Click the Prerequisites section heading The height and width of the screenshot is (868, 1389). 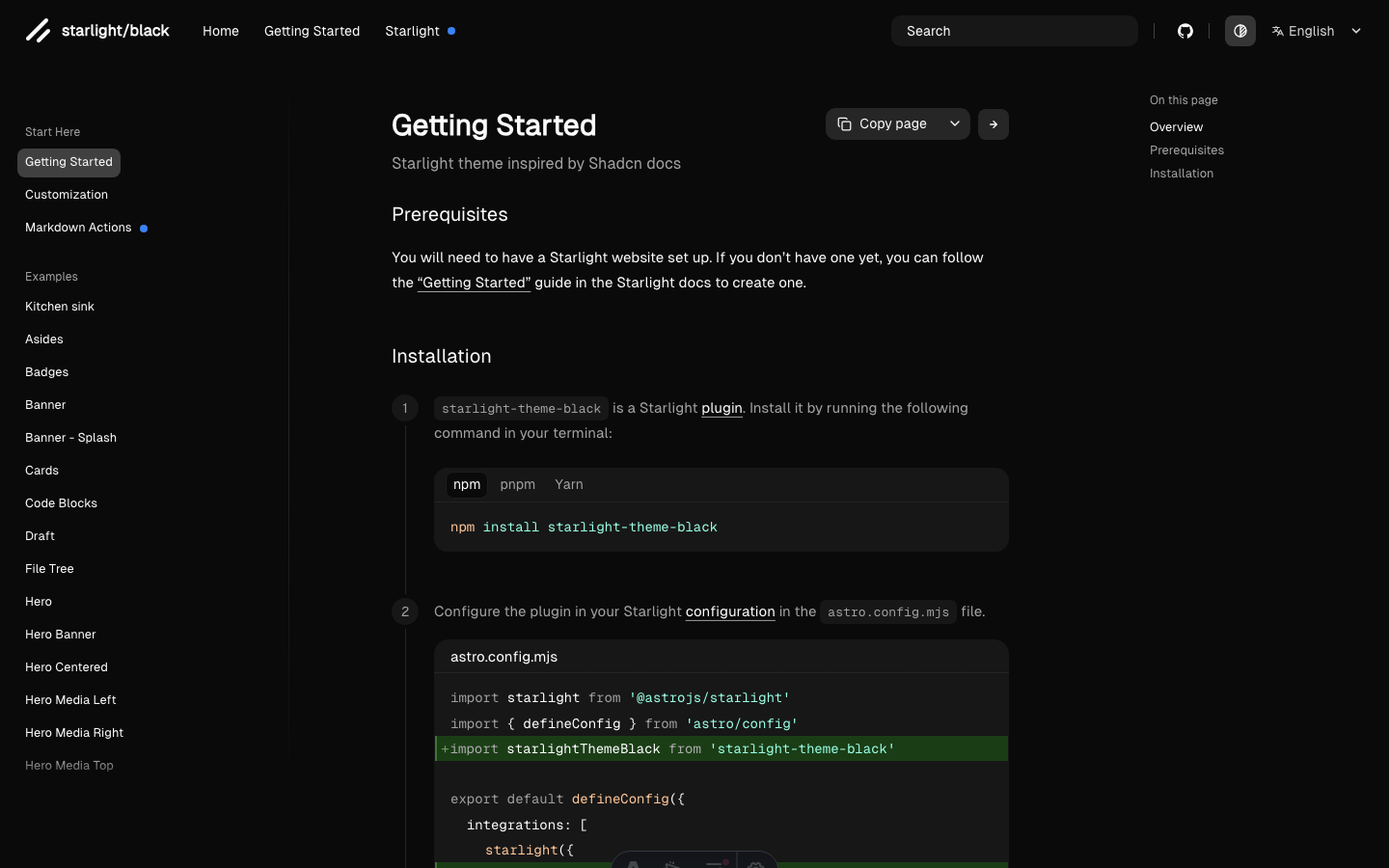tap(449, 214)
